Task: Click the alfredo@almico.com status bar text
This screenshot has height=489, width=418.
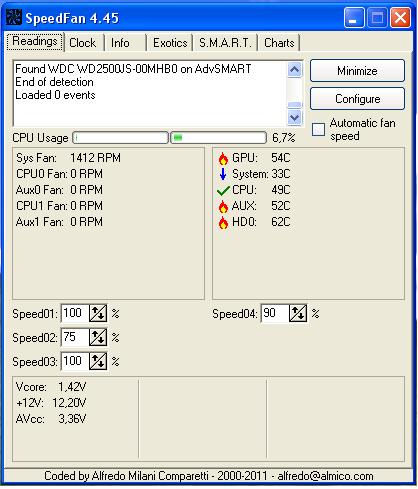Action: tap(325, 476)
